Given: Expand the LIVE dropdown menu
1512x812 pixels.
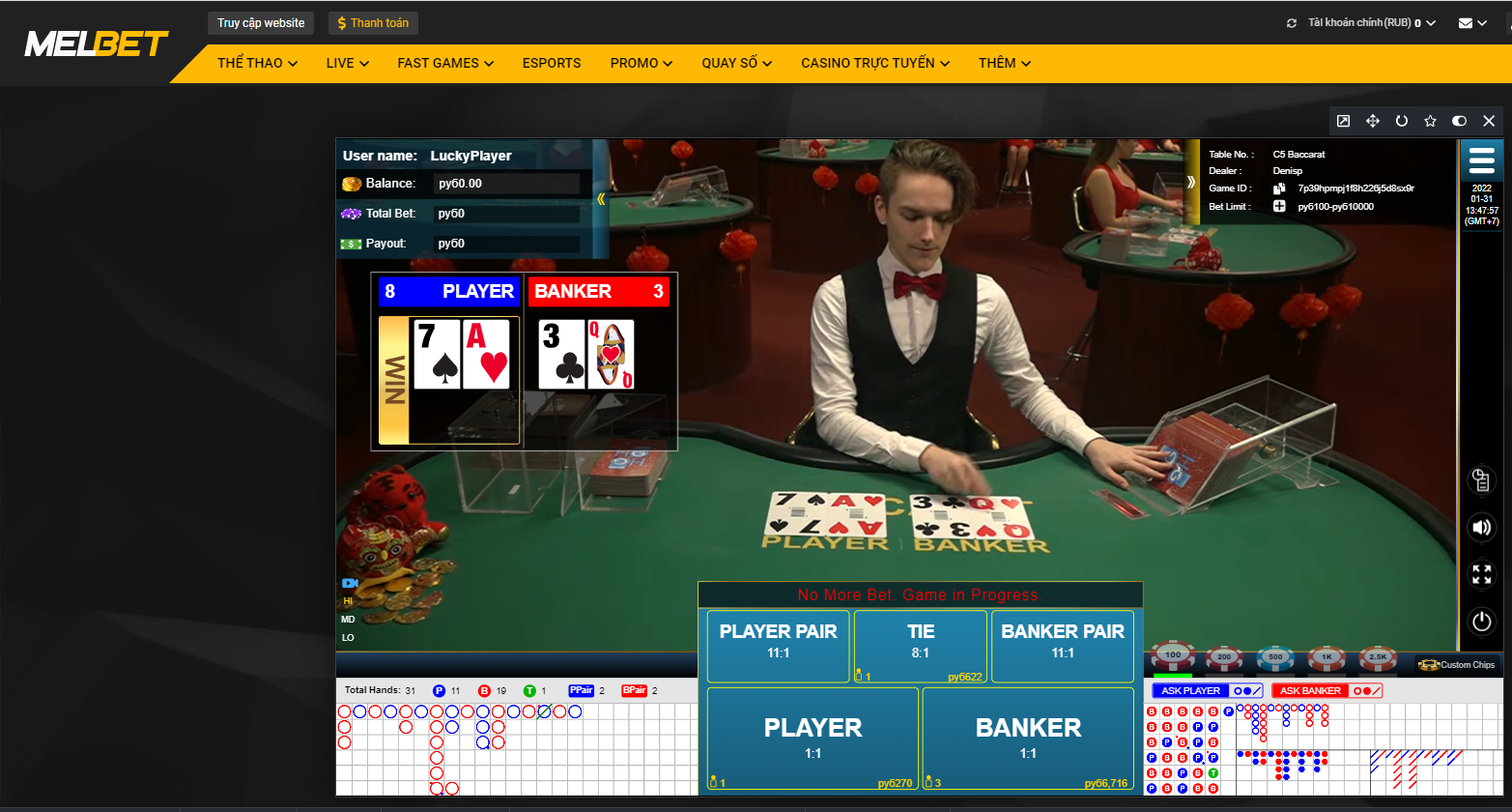Looking at the screenshot, I should (348, 63).
